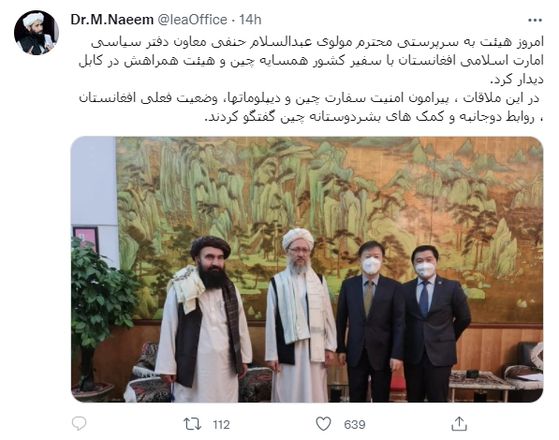Click the first paragraph of tweet text
This screenshot has width=559, height=440.
click(x=311, y=61)
